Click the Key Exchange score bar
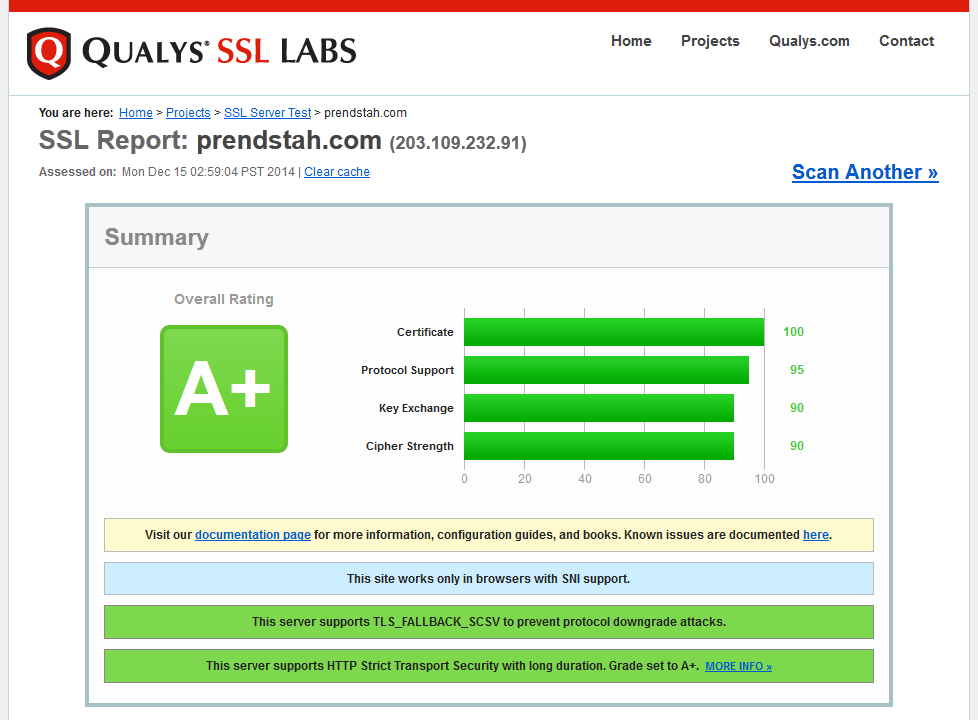978x720 pixels. (x=599, y=408)
